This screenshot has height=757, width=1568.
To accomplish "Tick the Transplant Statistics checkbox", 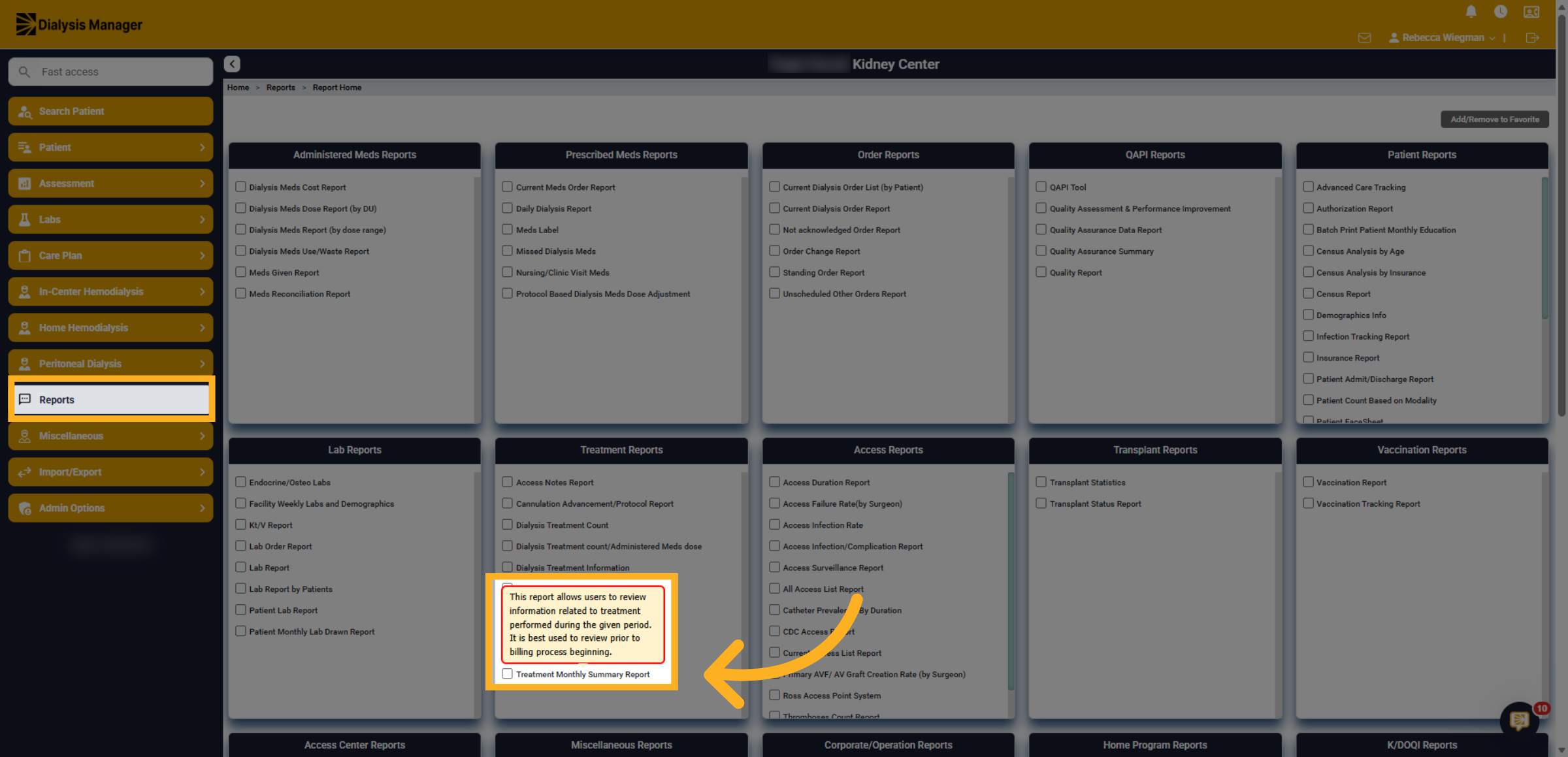I will [1041, 482].
